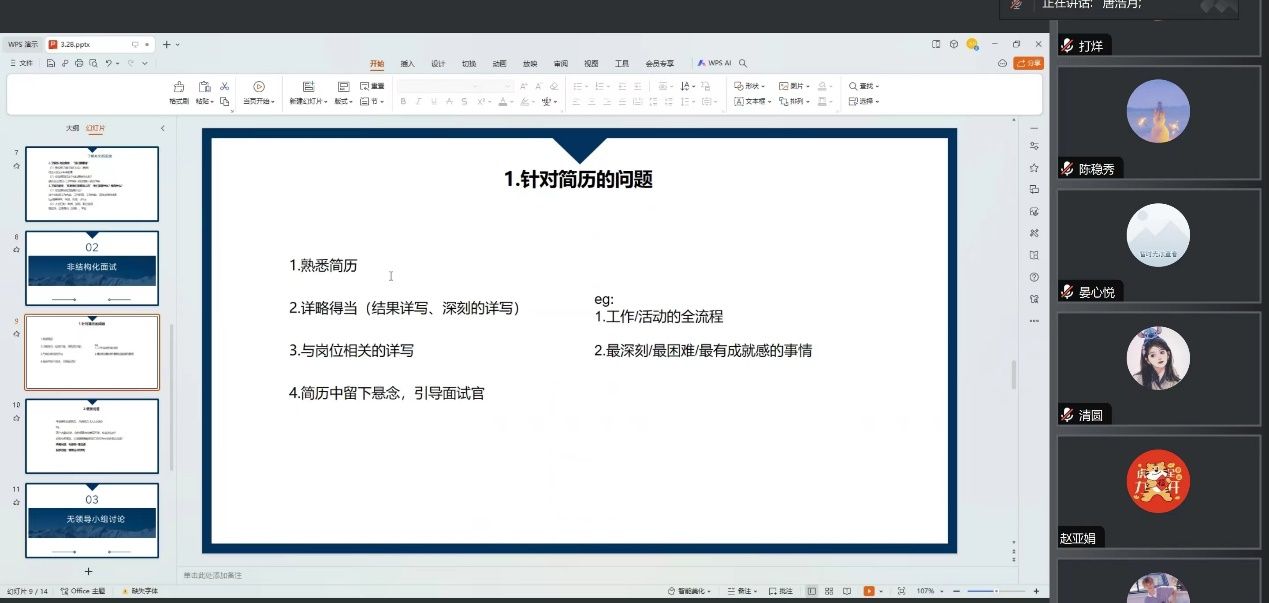Open WPS AI assistant
This screenshot has width=1269, height=603.
(x=715, y=63)
